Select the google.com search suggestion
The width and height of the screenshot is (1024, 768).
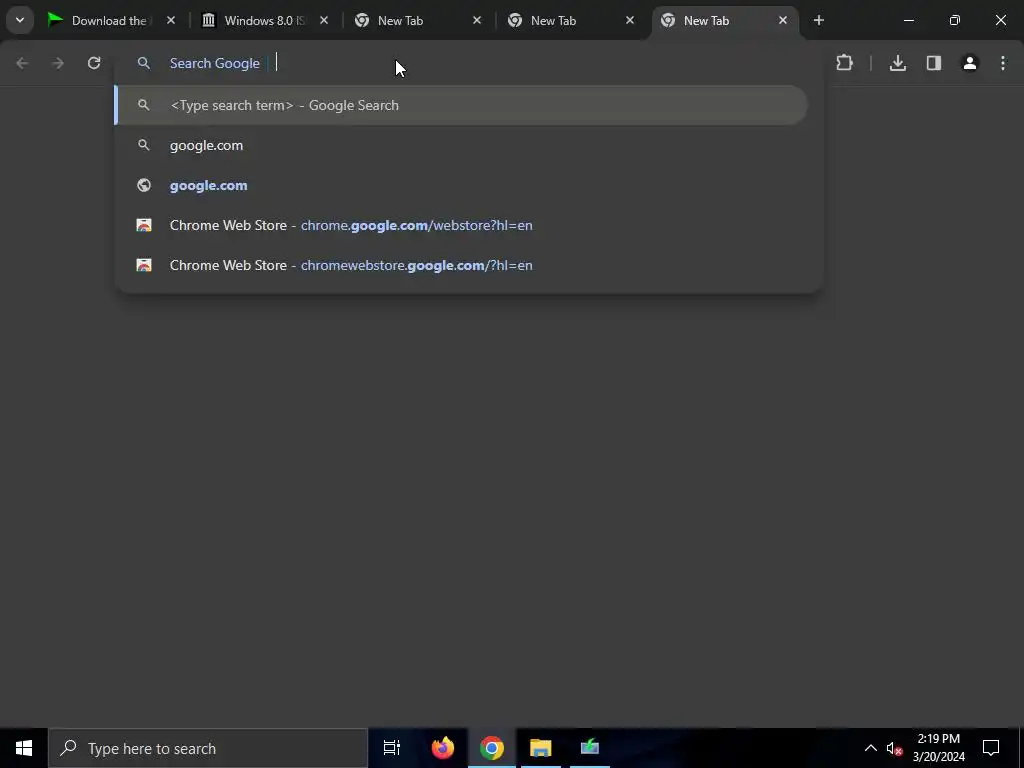point(461,145)
